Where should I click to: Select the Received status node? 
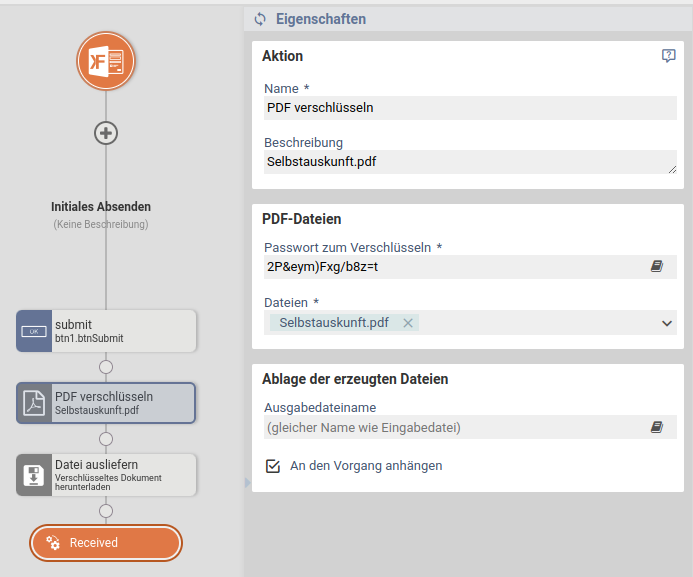[x=106, y=543]
